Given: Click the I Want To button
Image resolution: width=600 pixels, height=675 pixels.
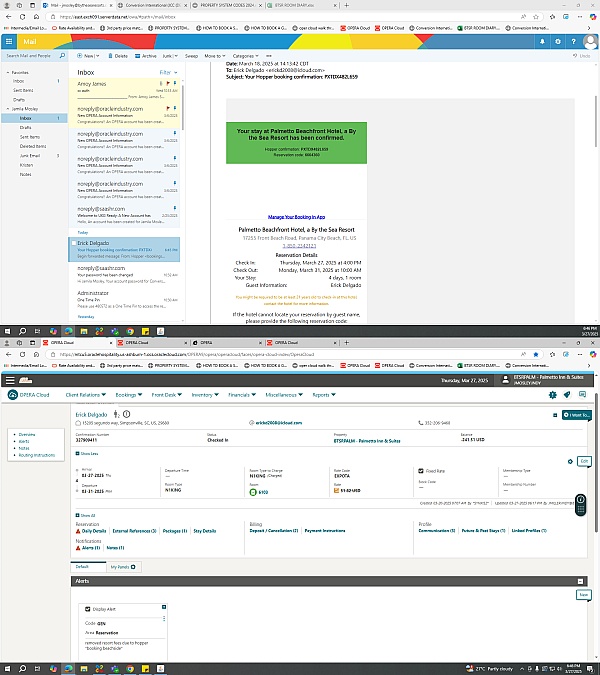Looking at the screenshot, I should click(577, 415).
